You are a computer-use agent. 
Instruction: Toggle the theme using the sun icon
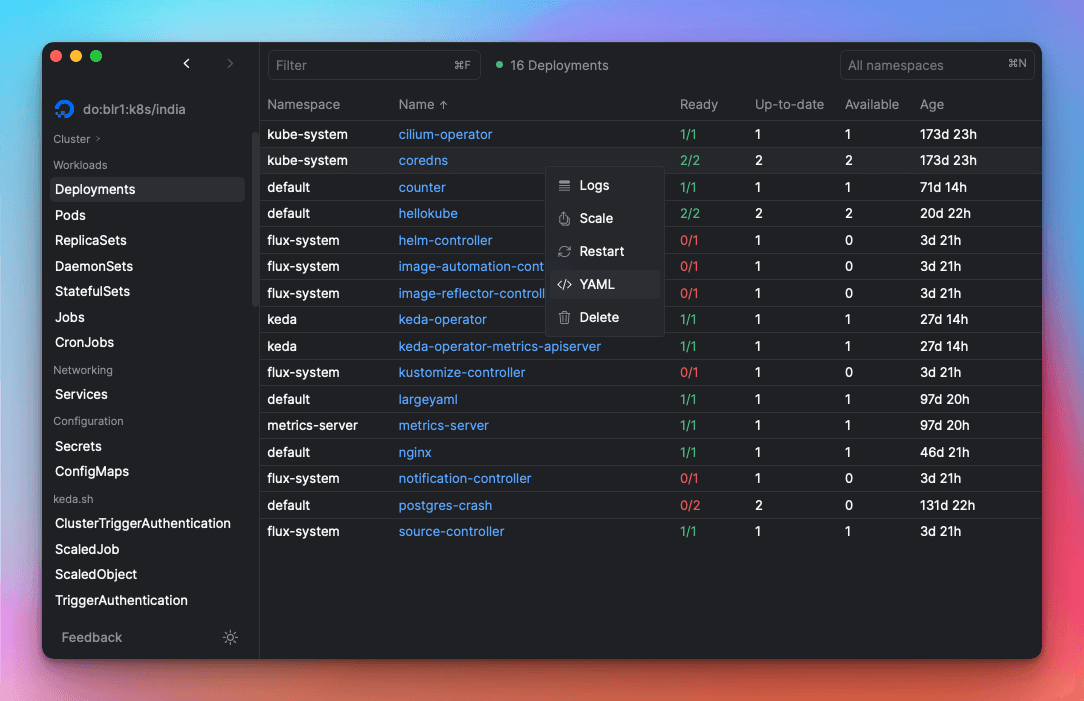point(230,637)
